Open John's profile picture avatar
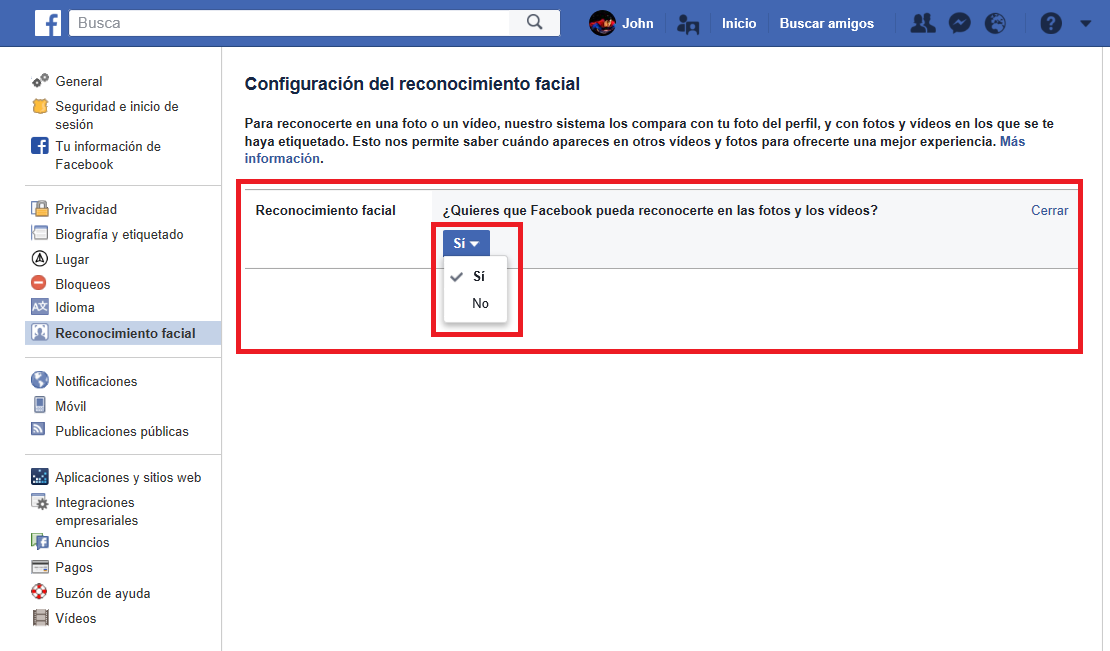This screenshot has height=651, width=1110. click(602, 23)
